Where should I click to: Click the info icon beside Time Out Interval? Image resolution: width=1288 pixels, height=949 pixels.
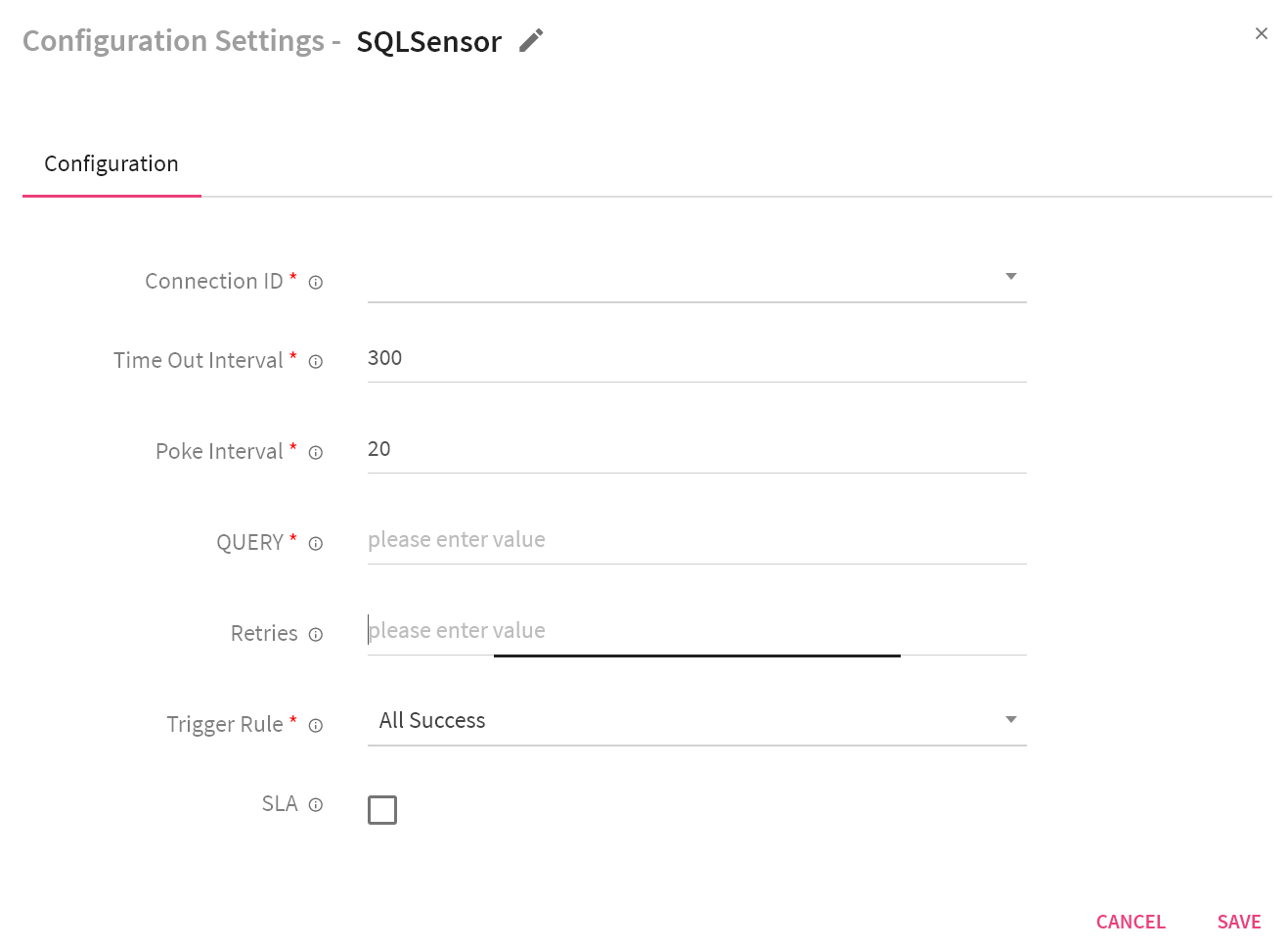(315, 361)
